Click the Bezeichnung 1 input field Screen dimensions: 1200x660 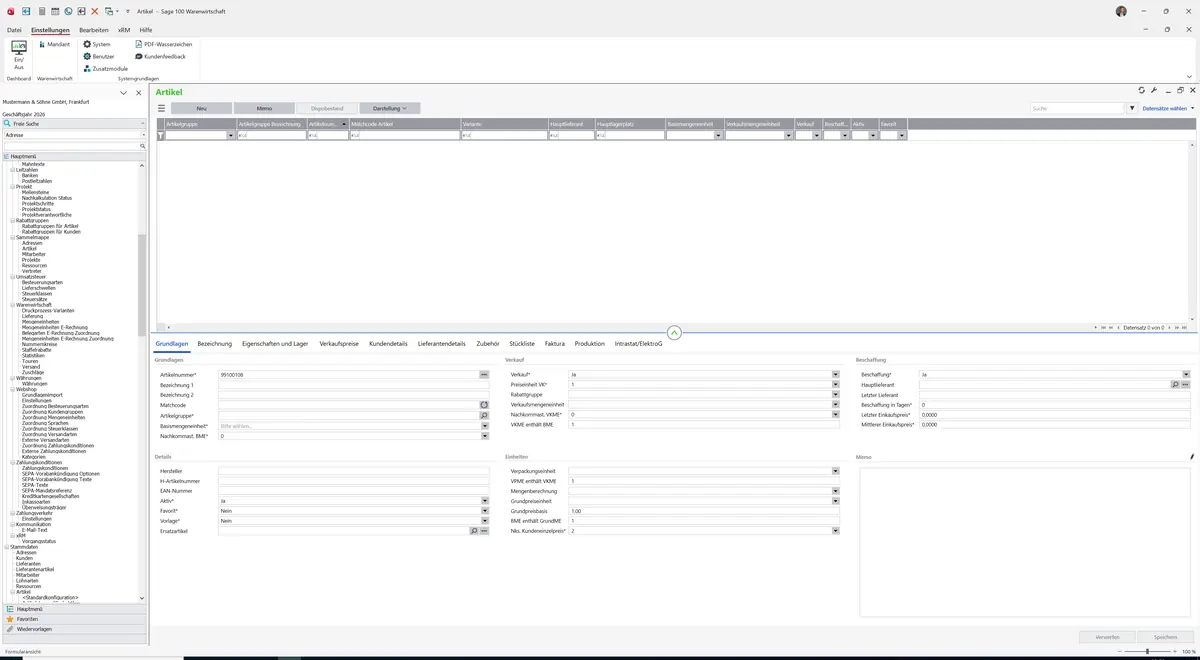coord(353,385)
